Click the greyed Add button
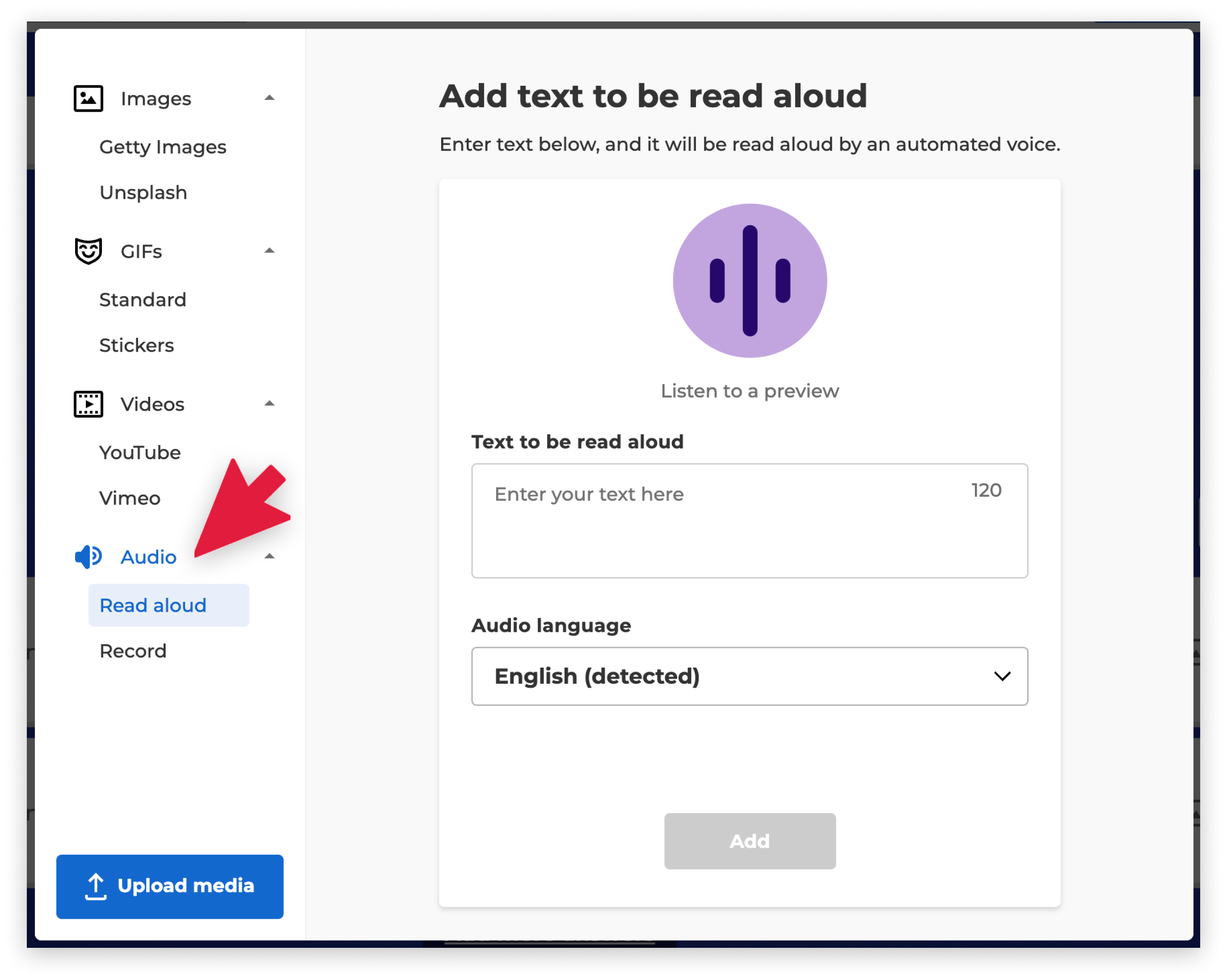The height and width of the screenshot is (980, 1227). click(750, 841)
